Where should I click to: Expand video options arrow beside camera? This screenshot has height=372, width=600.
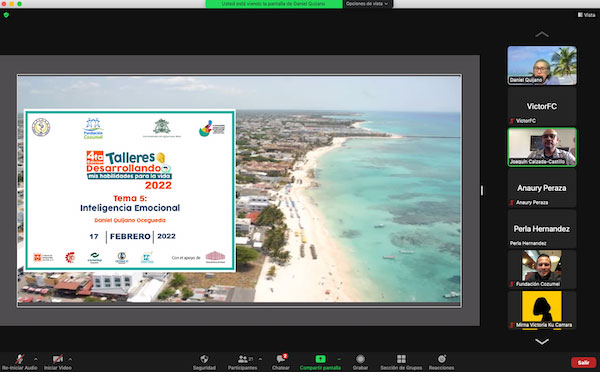(x=70, y=359)
